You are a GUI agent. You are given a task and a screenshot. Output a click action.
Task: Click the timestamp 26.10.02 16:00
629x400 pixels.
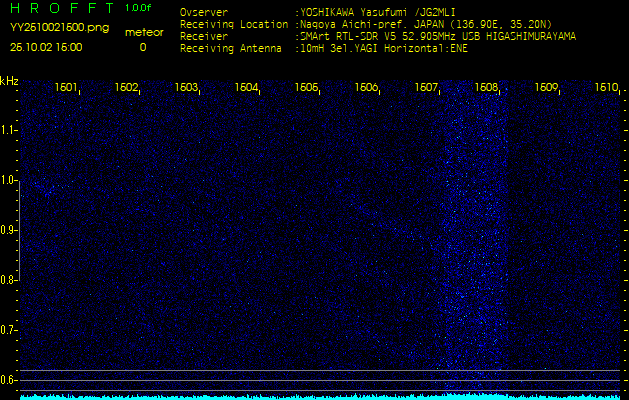pos(46,47)
